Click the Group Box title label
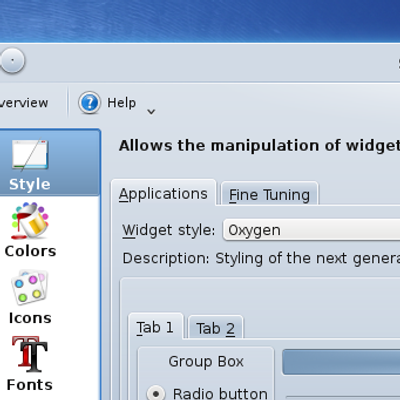 coord(206,362)
